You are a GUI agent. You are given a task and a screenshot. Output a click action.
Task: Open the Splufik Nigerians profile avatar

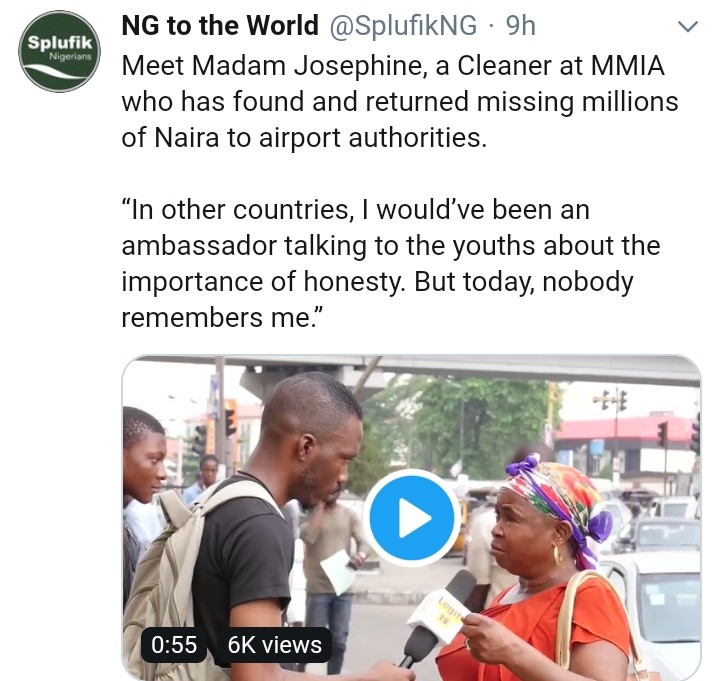coord(59,51)
